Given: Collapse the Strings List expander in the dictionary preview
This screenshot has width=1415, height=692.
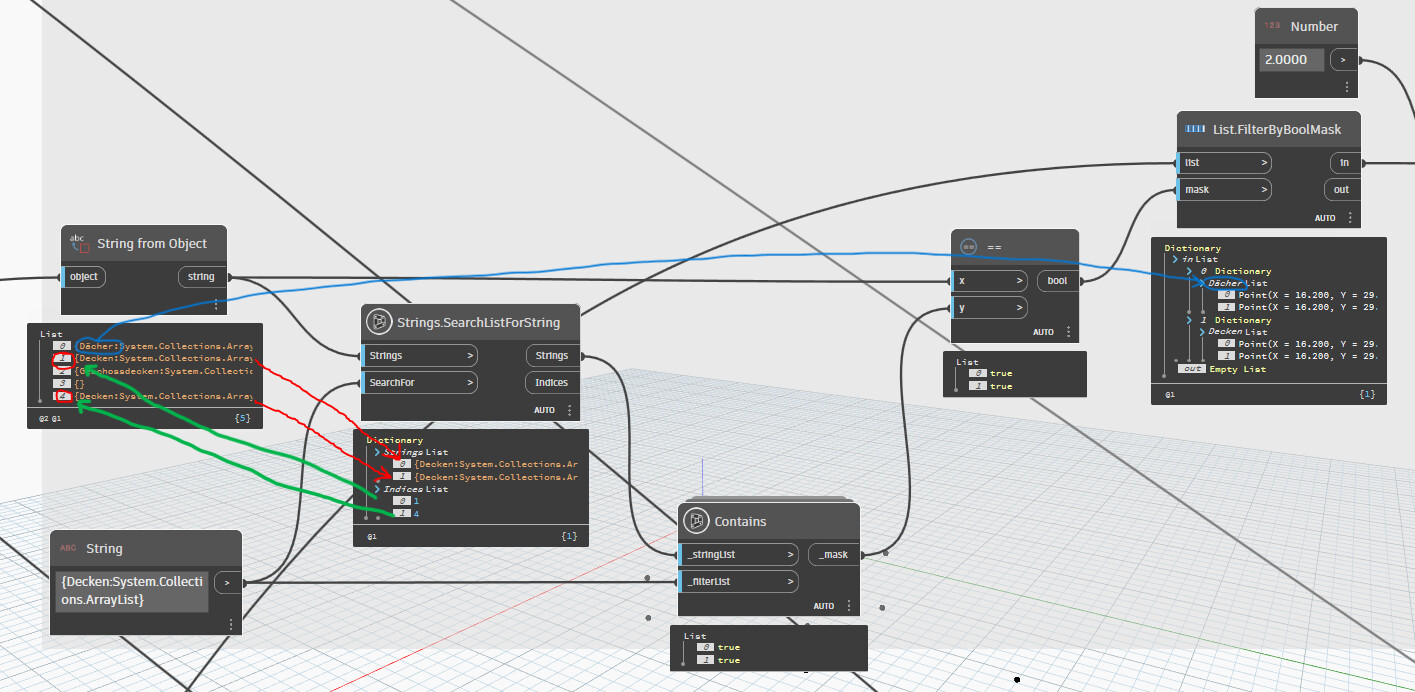Looking at the screenshot, I should click(377, 451).
